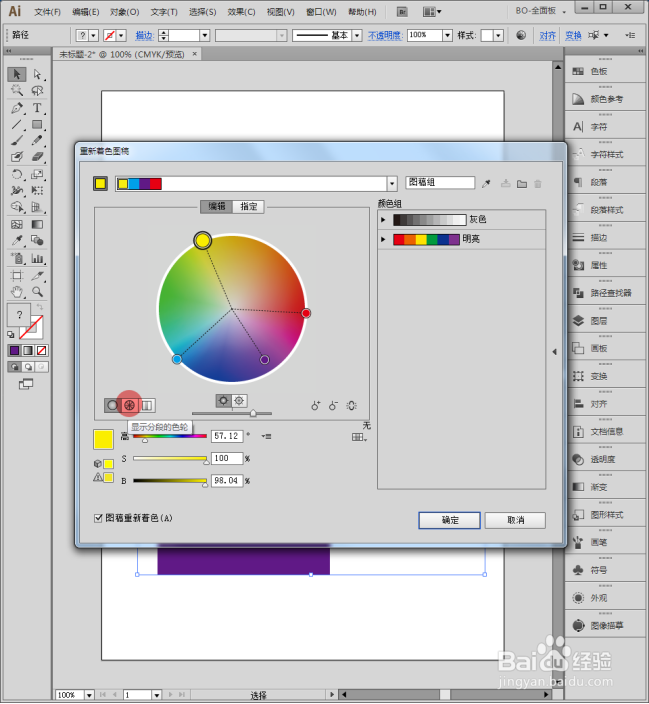Image resolution: width=649 pixels, height=704 pixels.
Task: Select the Line Segment tool
Action: (x=17, y=124)
